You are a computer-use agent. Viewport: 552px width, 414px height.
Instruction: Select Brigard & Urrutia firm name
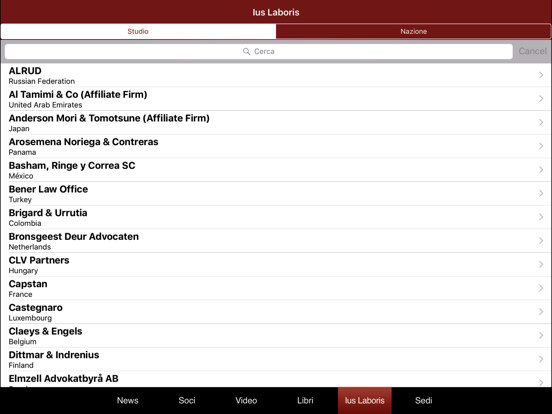coord(48,213)
